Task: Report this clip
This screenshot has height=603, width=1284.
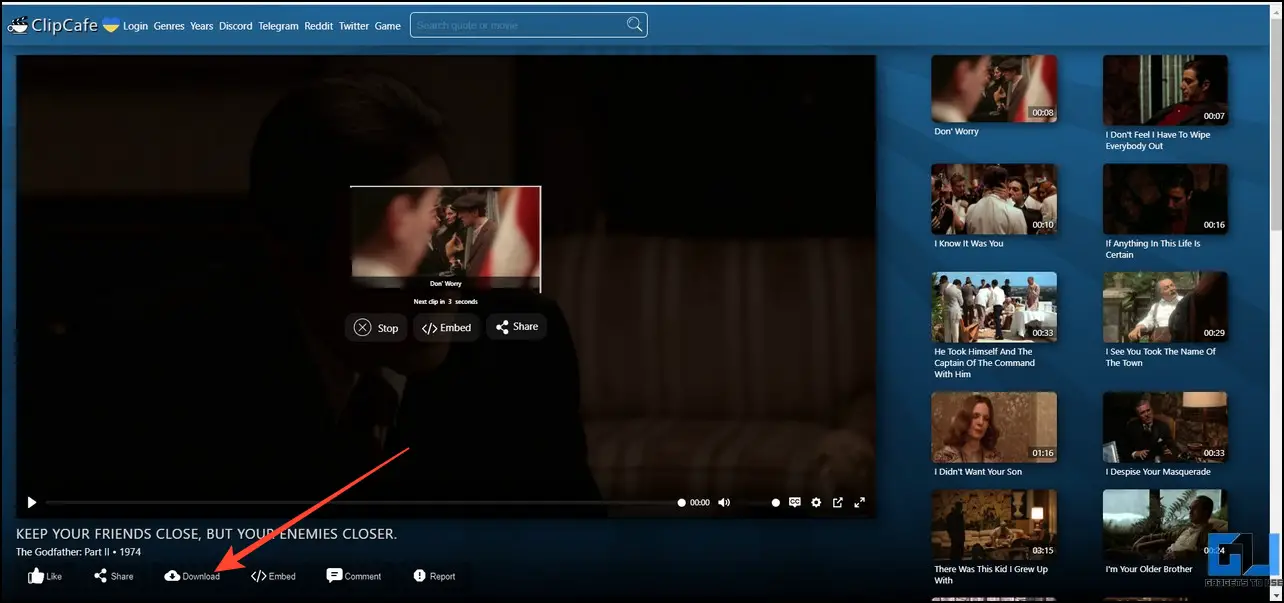Action: click(434, 576)
